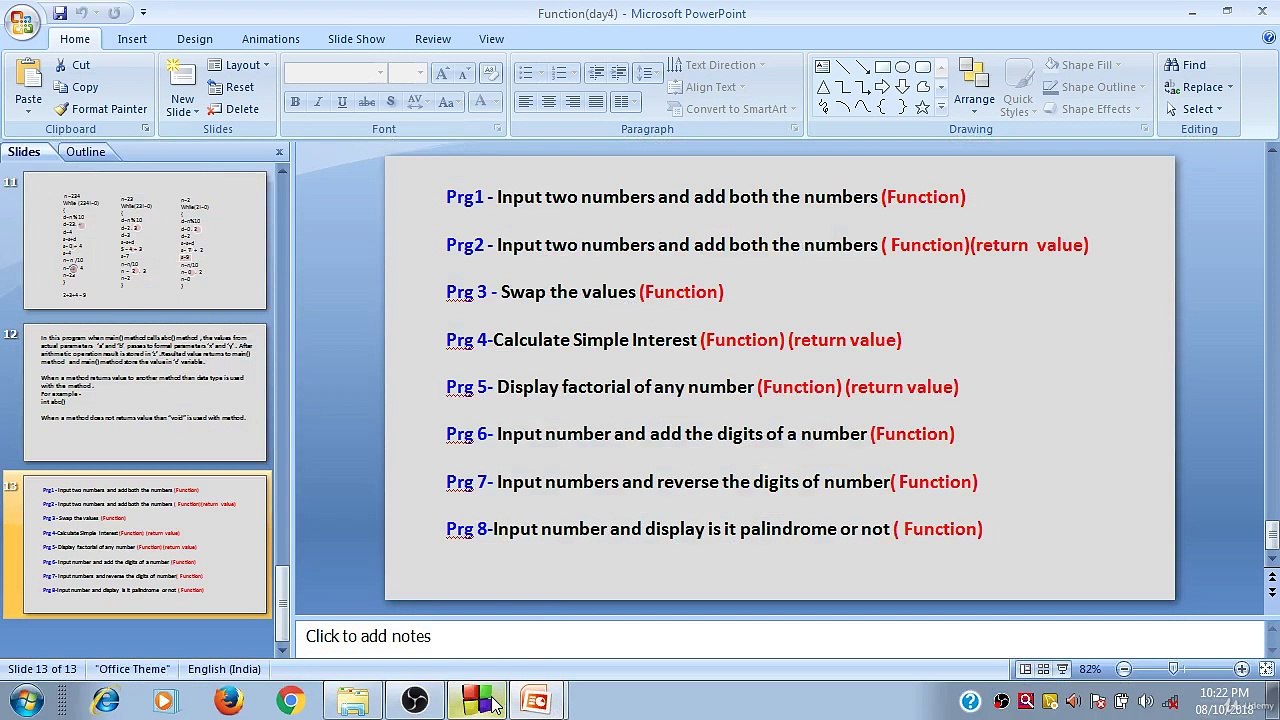Toggle Underline formatting button
Viewport: 1280px width, 720px height.
342,102
